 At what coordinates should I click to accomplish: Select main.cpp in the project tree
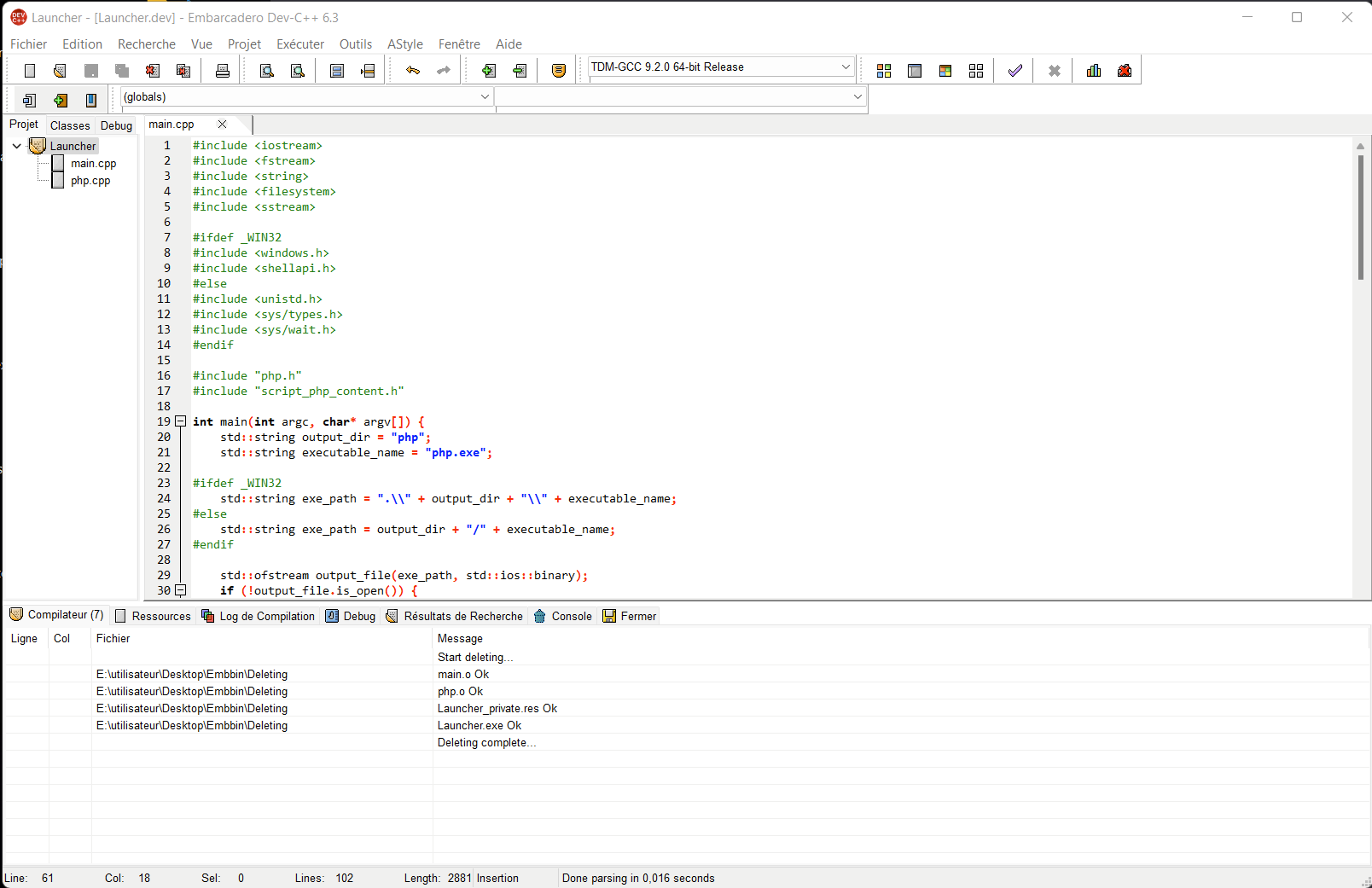coord(93,164)
